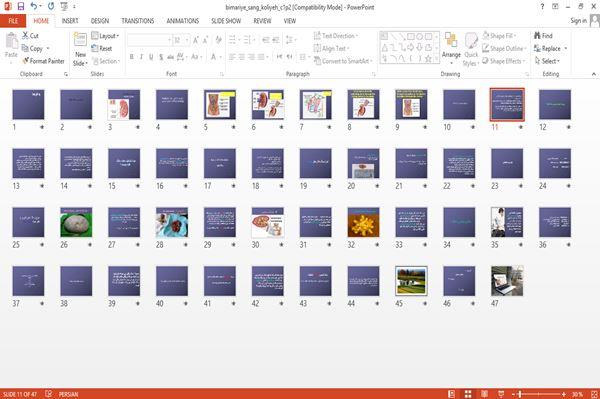Click the Increase Font Size icon
600x399 pixels.
[196, 40]
